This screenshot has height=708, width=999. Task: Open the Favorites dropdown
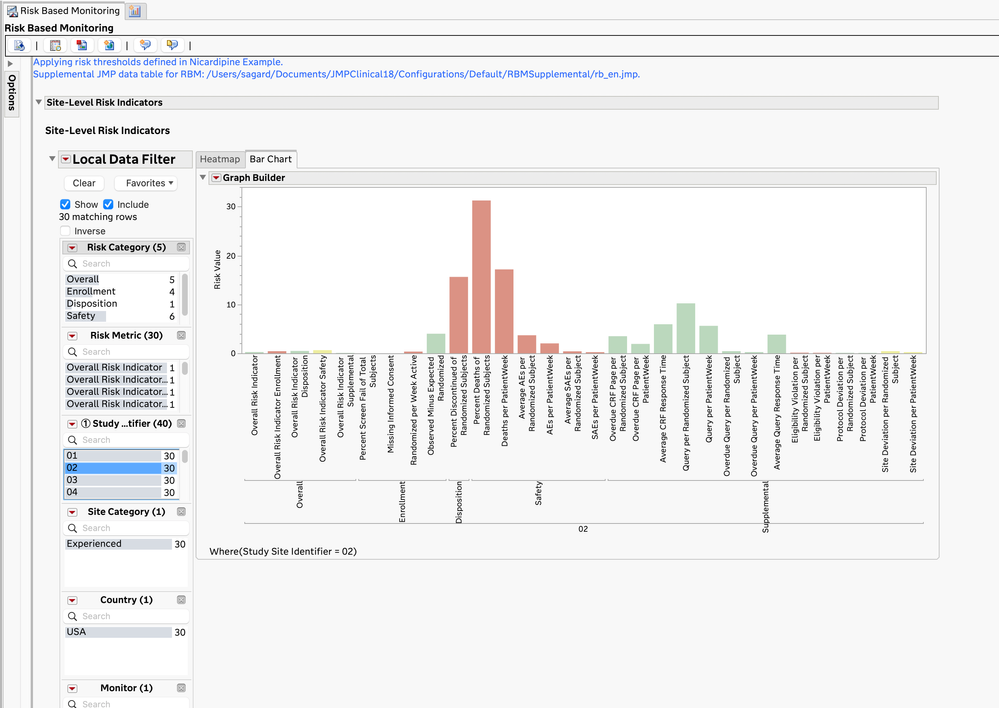(146, 183)
